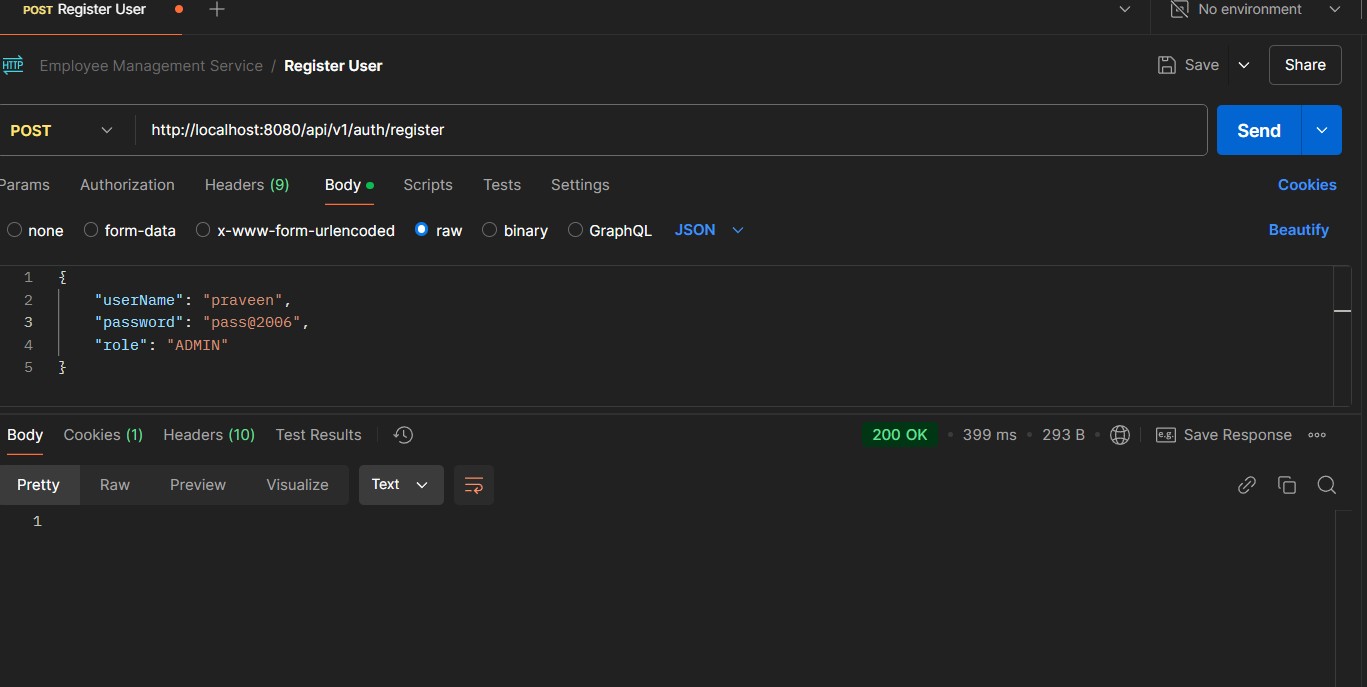The width and height of the screenshot is (1367, 687).
Task: Toggle word wrap icon in response
Action: coord(474,485)
